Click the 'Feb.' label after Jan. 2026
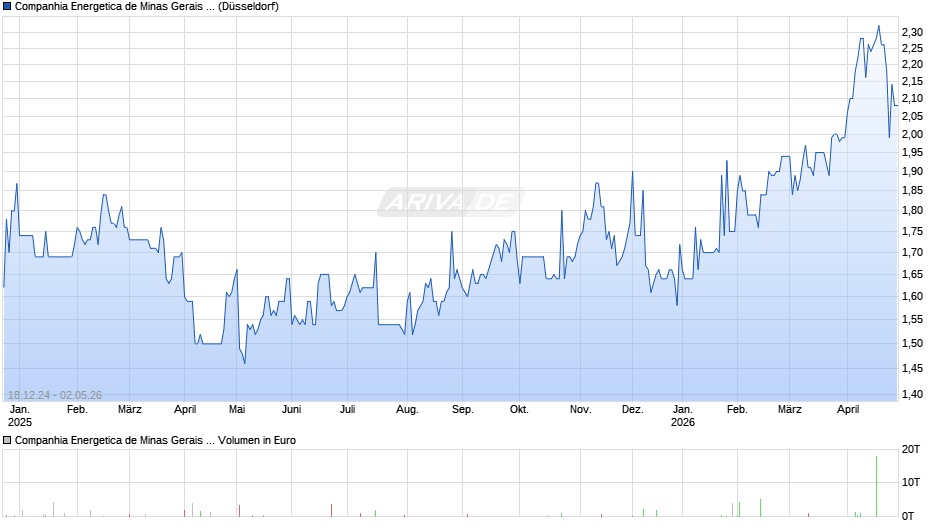The width and height of the screenshot is (940, 526). coord(737,410)
